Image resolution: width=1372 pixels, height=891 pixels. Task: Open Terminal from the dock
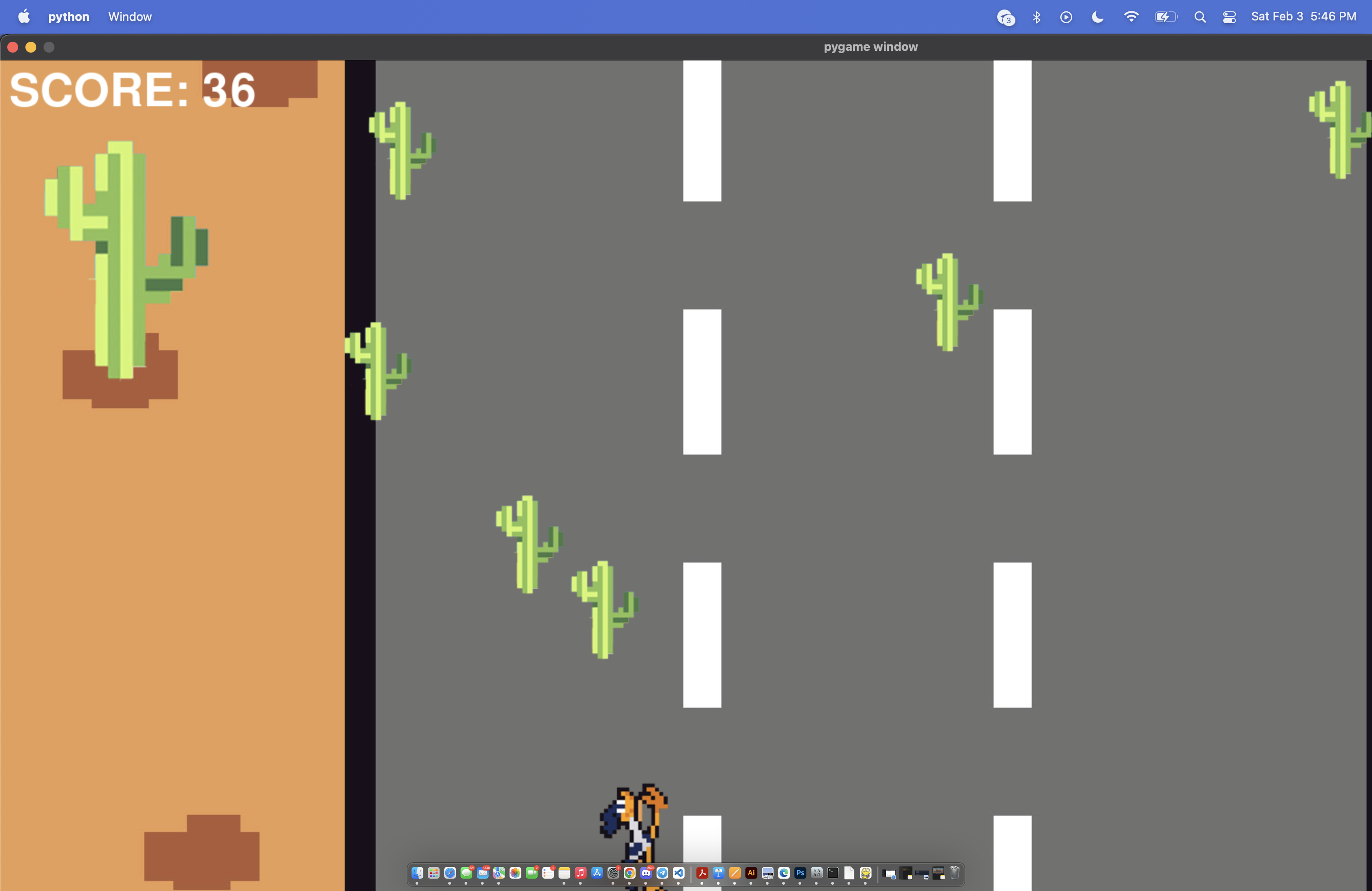click(x=833, y=873)
